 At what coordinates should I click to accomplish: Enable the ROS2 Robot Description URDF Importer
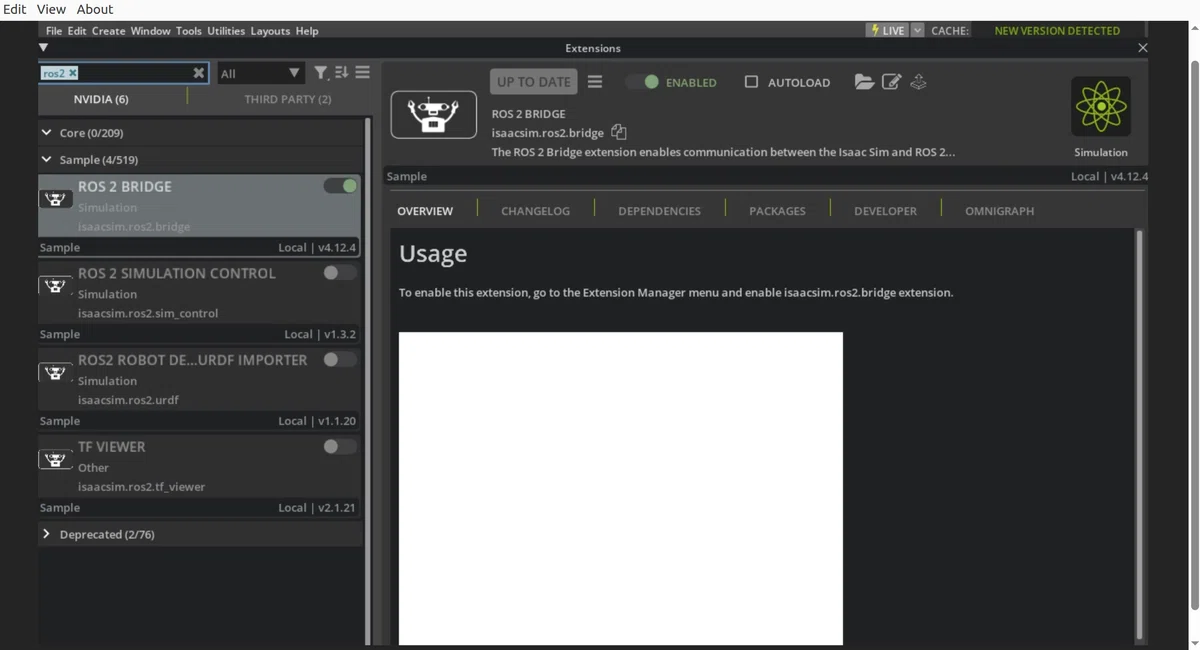[340, 360]
